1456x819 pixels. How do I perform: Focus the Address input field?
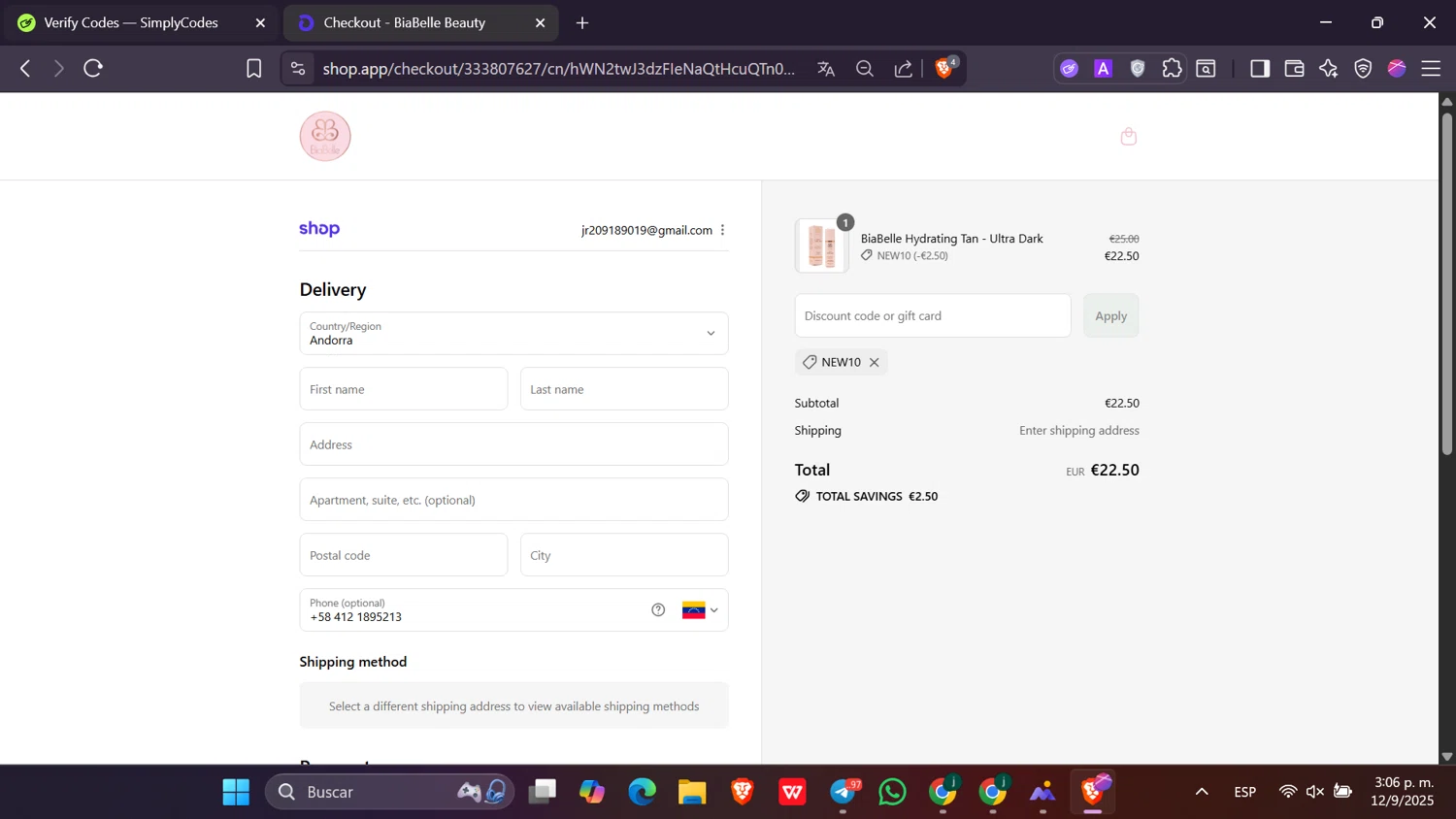click(x=513, y=444)
